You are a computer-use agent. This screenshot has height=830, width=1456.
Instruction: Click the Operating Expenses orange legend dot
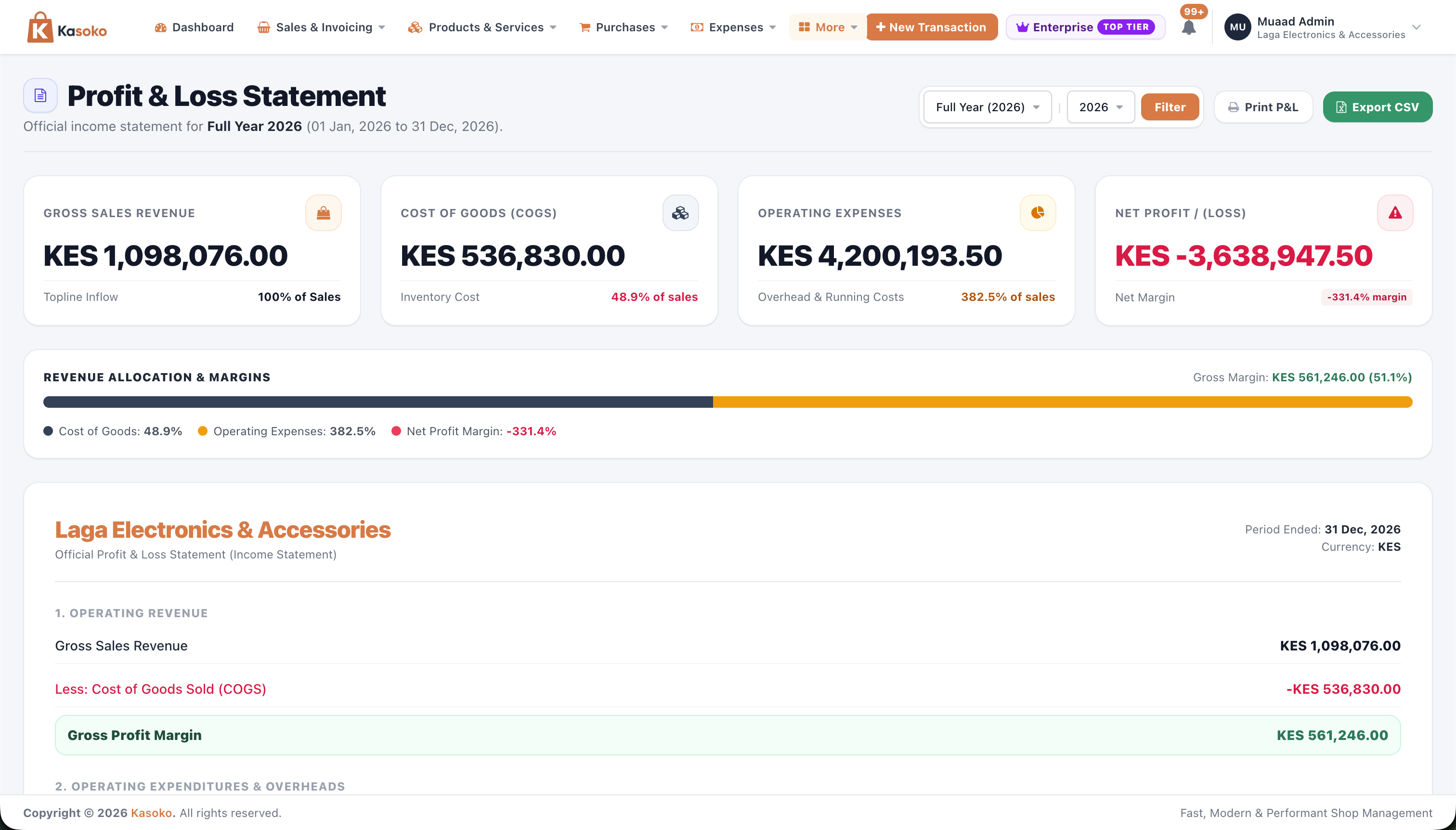pos(202,431)
